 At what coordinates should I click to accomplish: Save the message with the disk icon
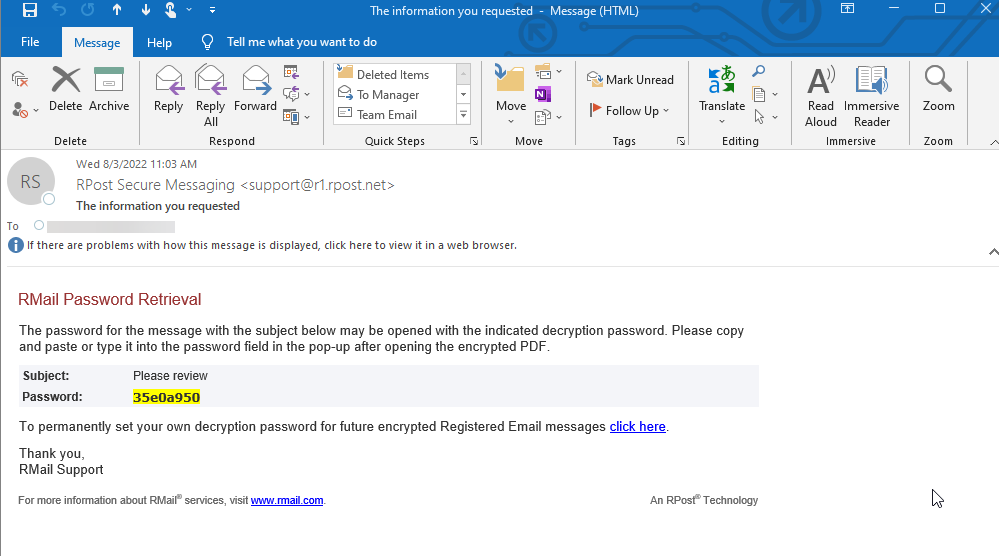(x=29, y=10)
